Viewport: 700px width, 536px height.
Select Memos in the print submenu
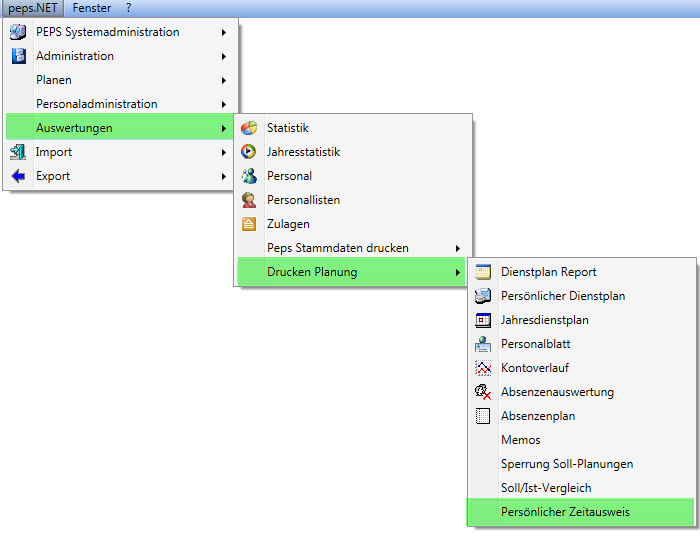coord(580,440)
